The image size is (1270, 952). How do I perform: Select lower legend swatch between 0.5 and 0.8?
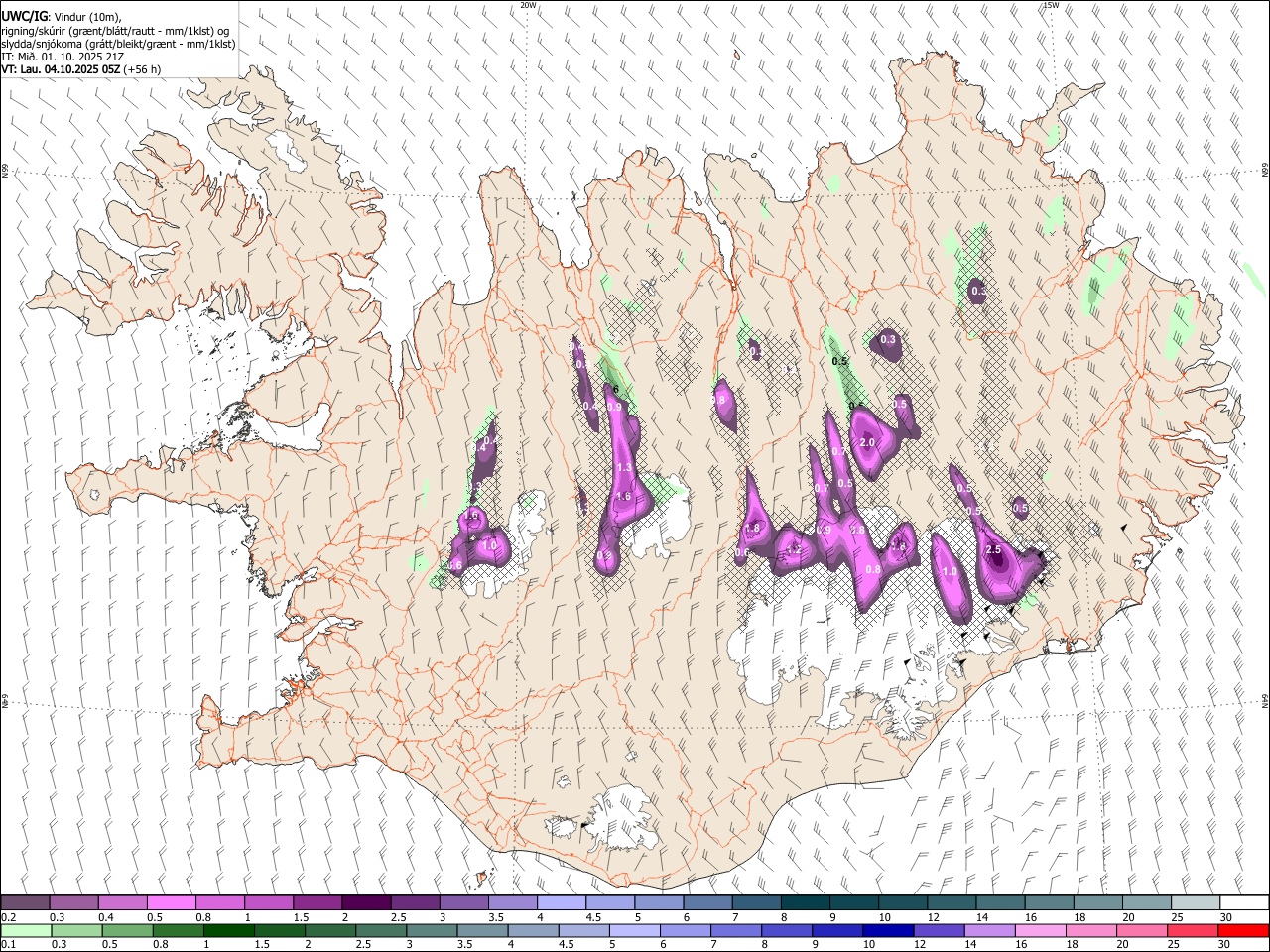click(127, 930)
